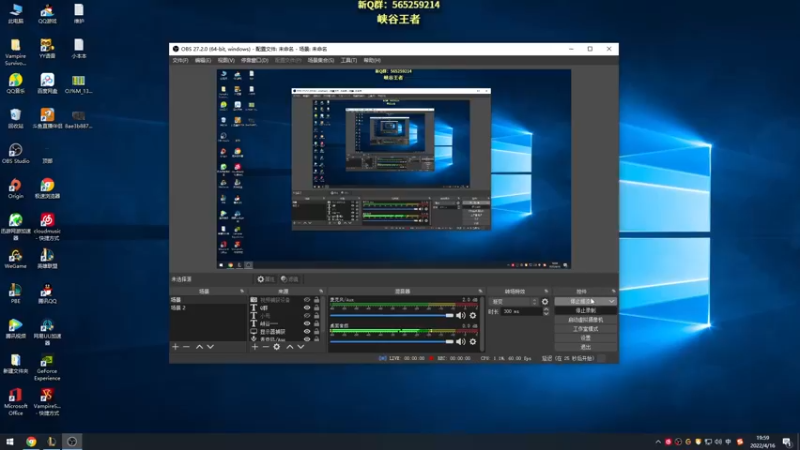Open Chrome from the Windows taskbar
Screen dimensions: 800x450
(31, 441)
